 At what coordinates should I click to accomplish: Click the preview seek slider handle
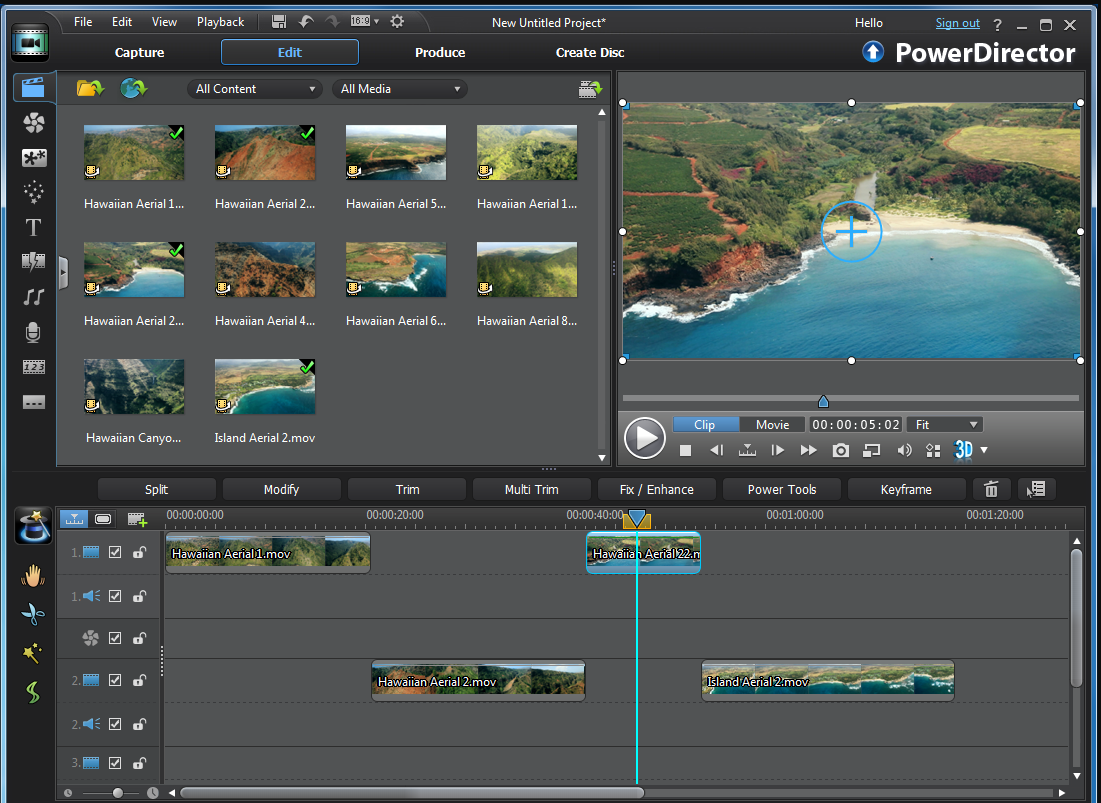824,401
